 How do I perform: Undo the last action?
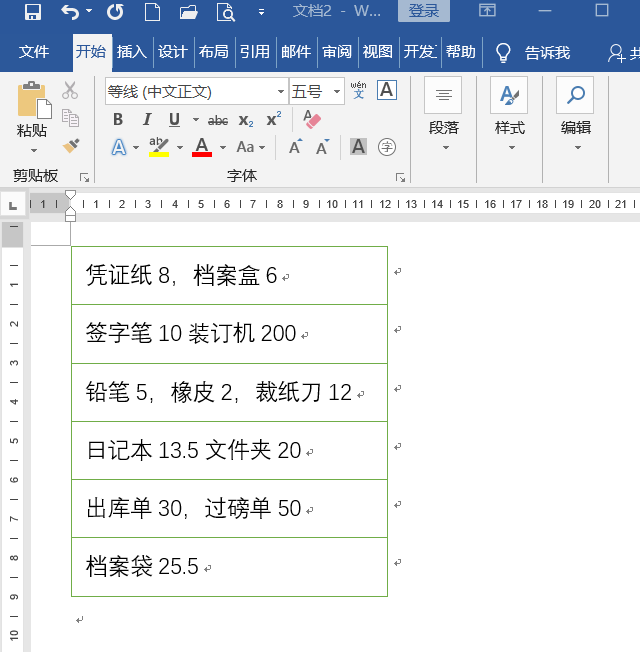69,12
